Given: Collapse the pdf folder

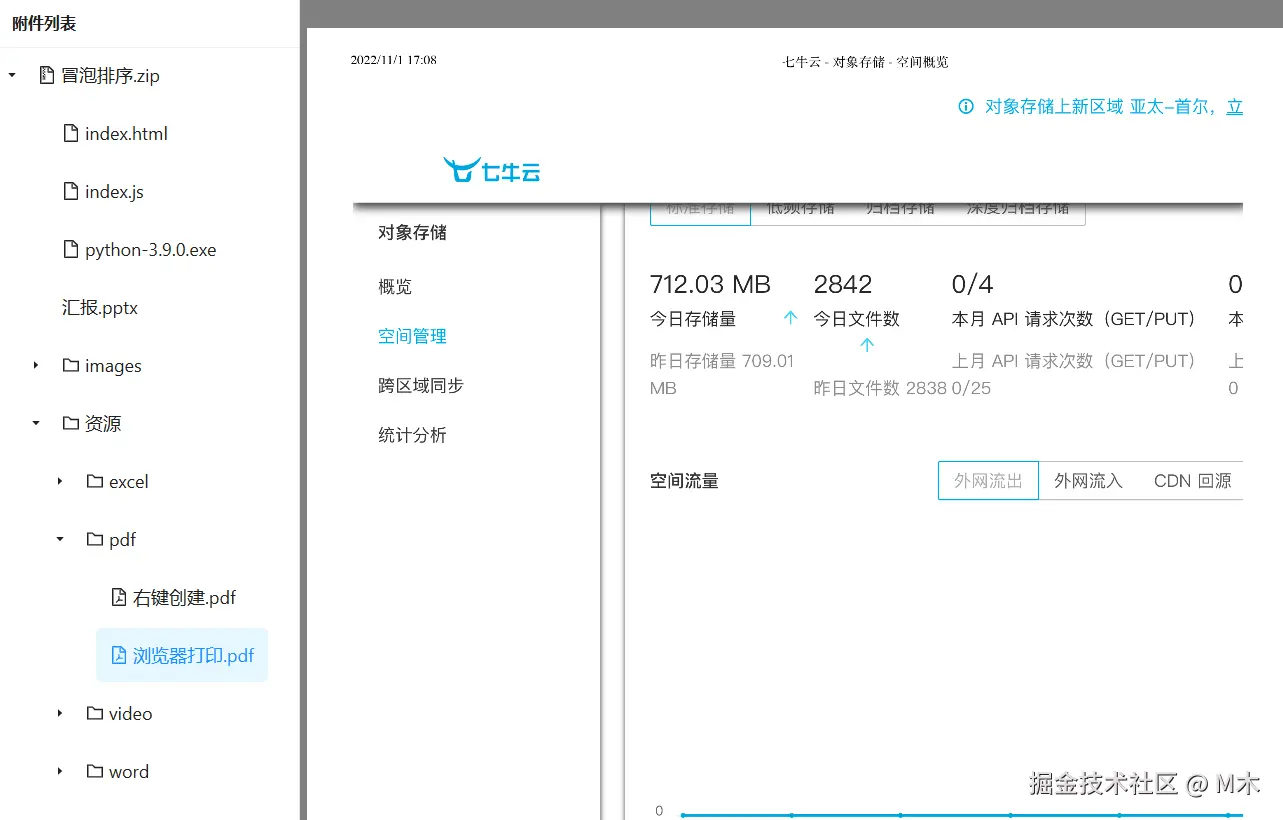Looking at the screenshot, I should pos(60,540).
